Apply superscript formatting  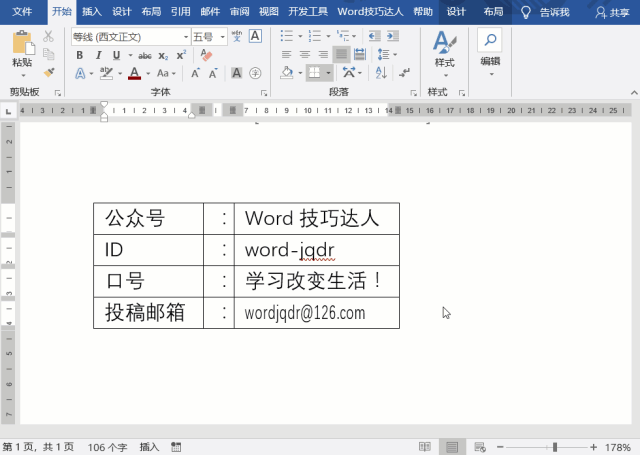pos(181,55)
